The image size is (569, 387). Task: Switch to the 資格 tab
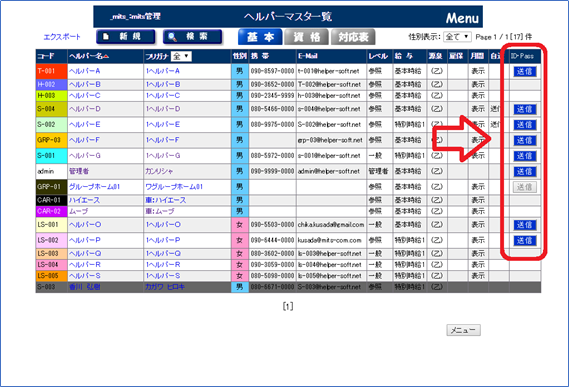click(x=306, y=37)
